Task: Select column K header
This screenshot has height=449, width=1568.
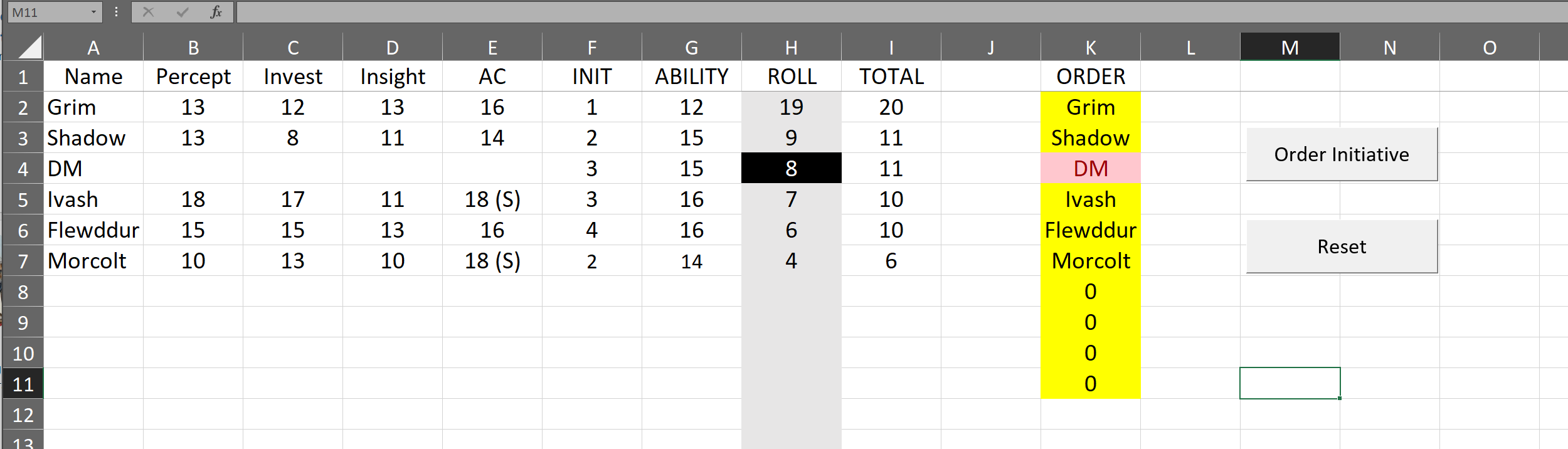Action: coord(1091,48)
